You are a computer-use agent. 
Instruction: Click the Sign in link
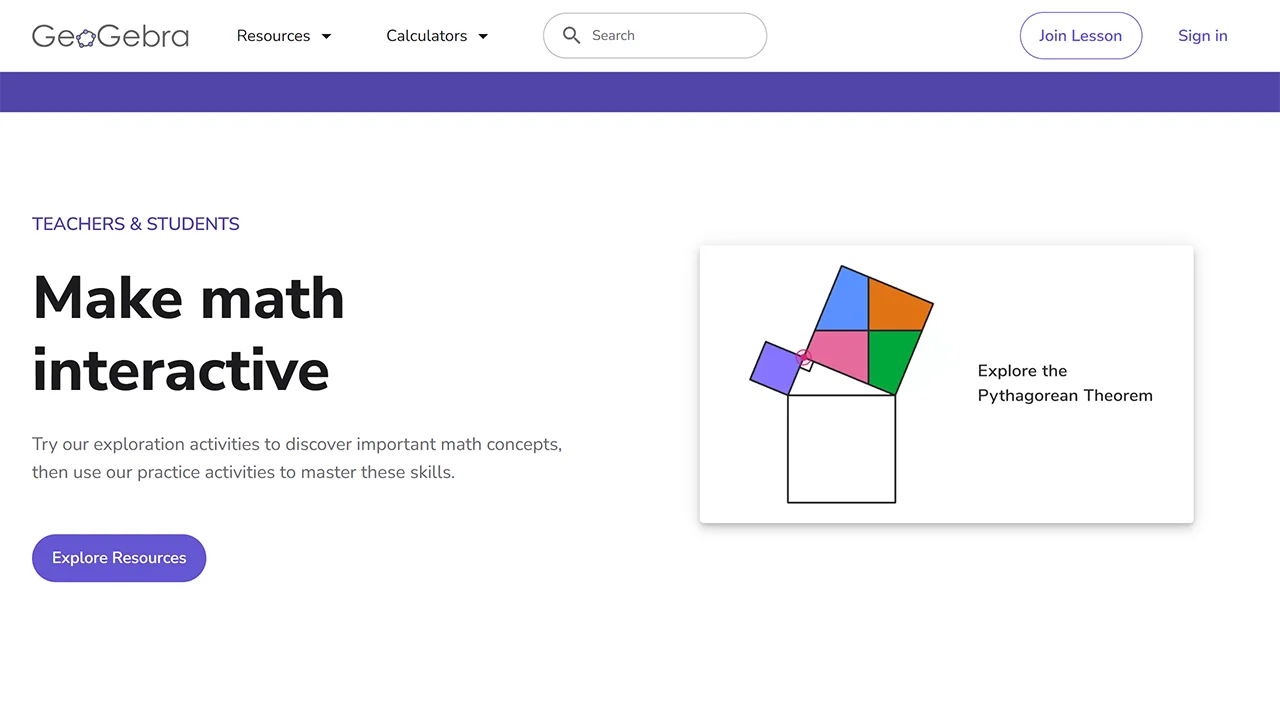1202,36
